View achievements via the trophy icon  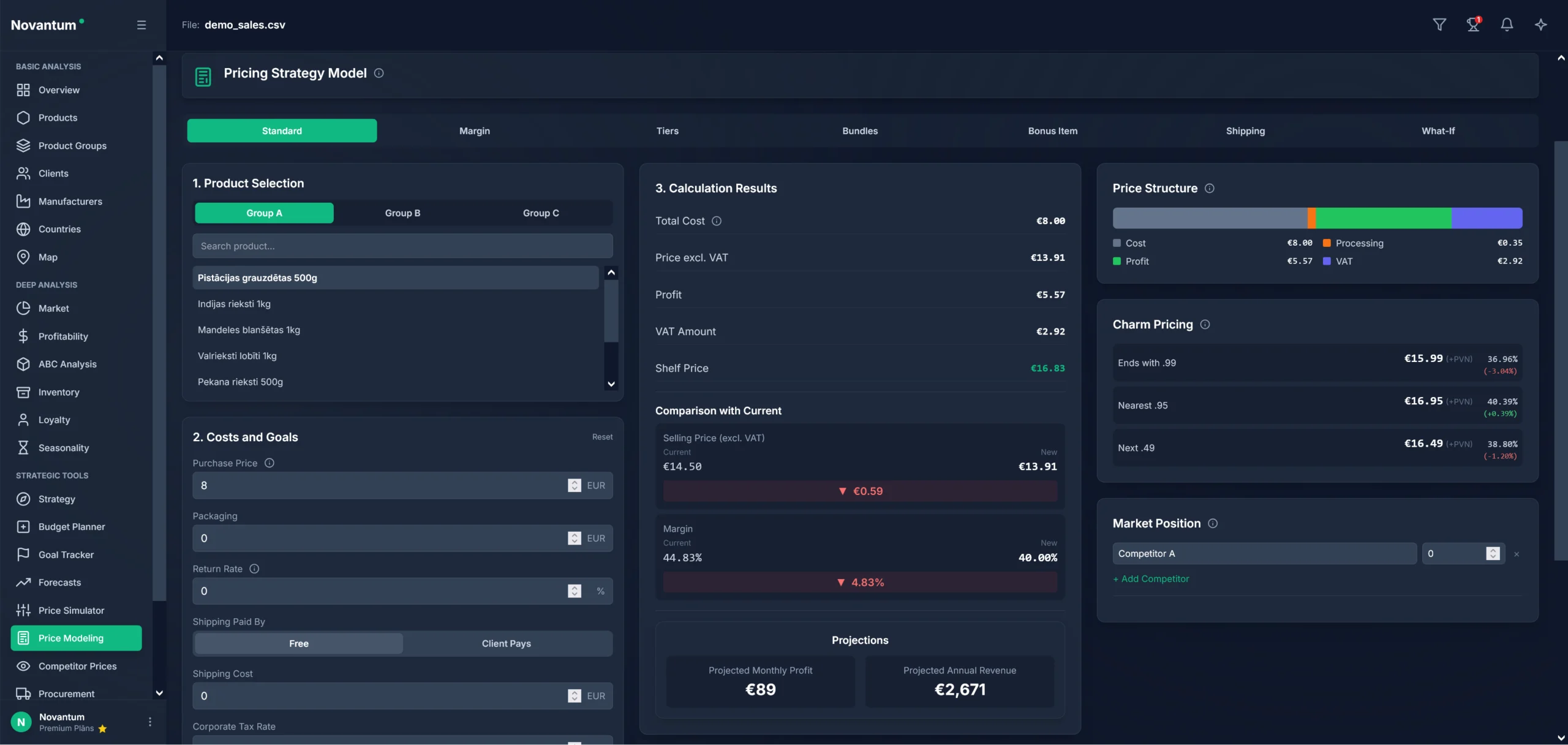(x=1472, y=25)
